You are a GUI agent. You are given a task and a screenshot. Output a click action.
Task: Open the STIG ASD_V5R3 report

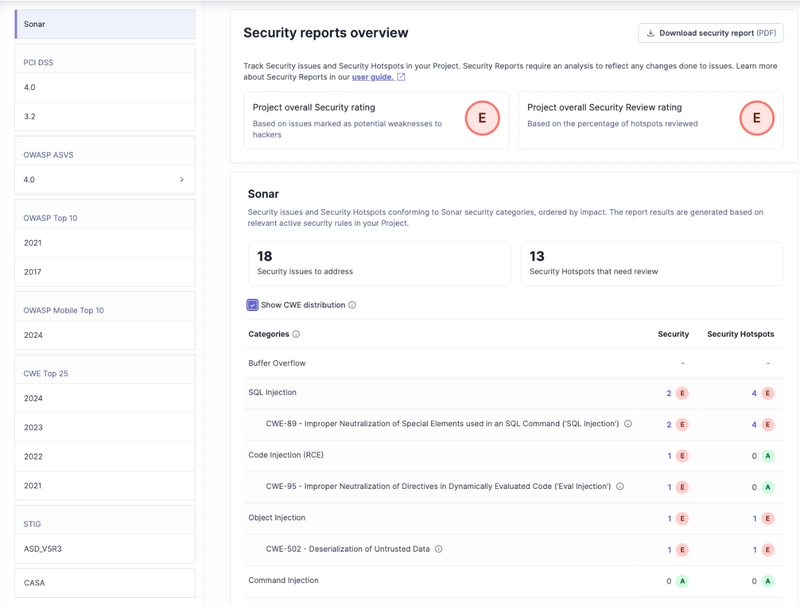coord(105,549)
